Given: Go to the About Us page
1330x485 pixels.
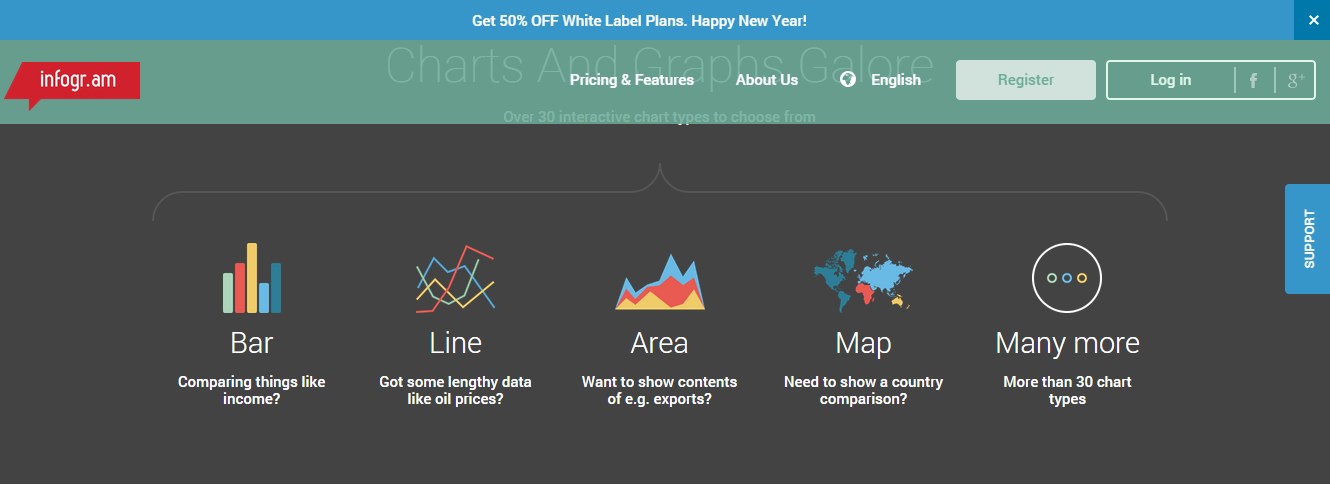Looking at the screenshot, I should 767,80.
